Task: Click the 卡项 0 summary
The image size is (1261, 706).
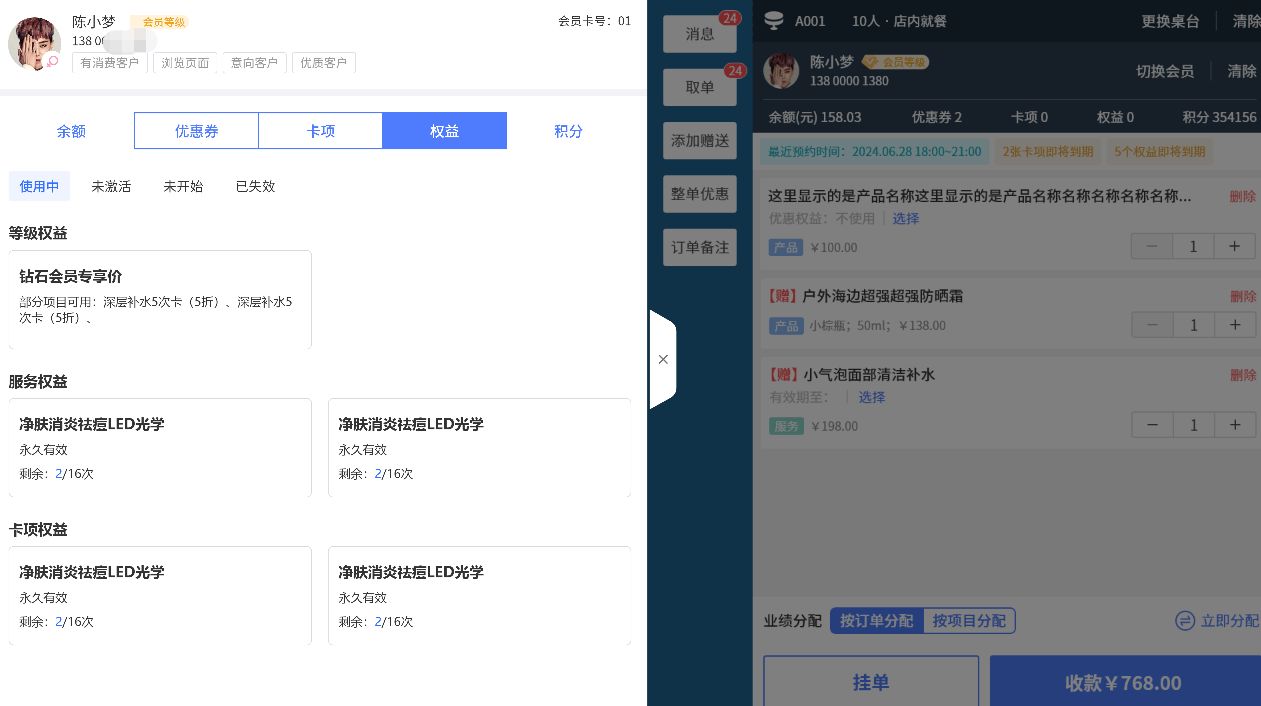Action: 1029,117
